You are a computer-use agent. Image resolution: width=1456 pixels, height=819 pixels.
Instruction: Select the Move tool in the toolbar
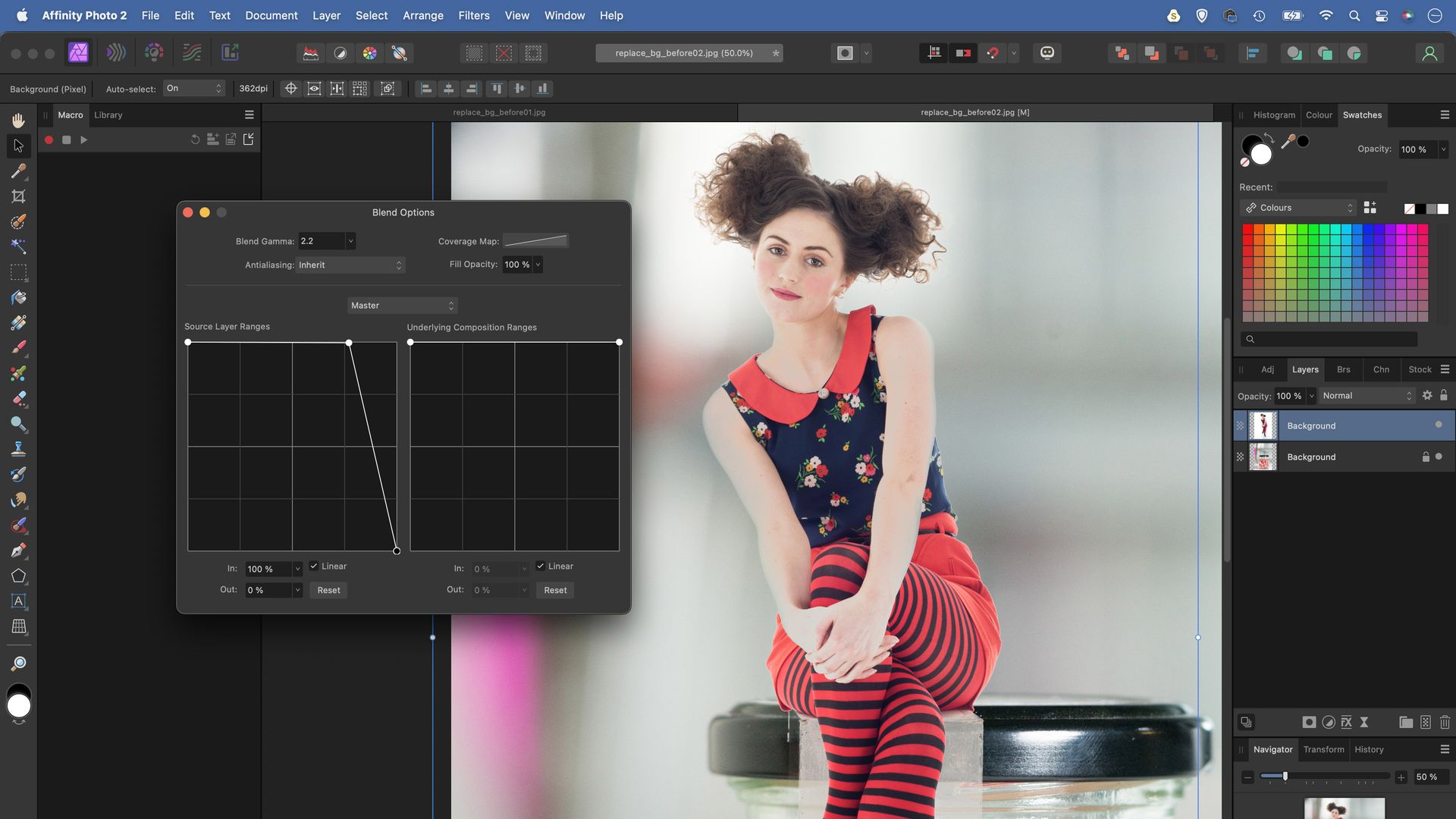[x=18, y=145]
